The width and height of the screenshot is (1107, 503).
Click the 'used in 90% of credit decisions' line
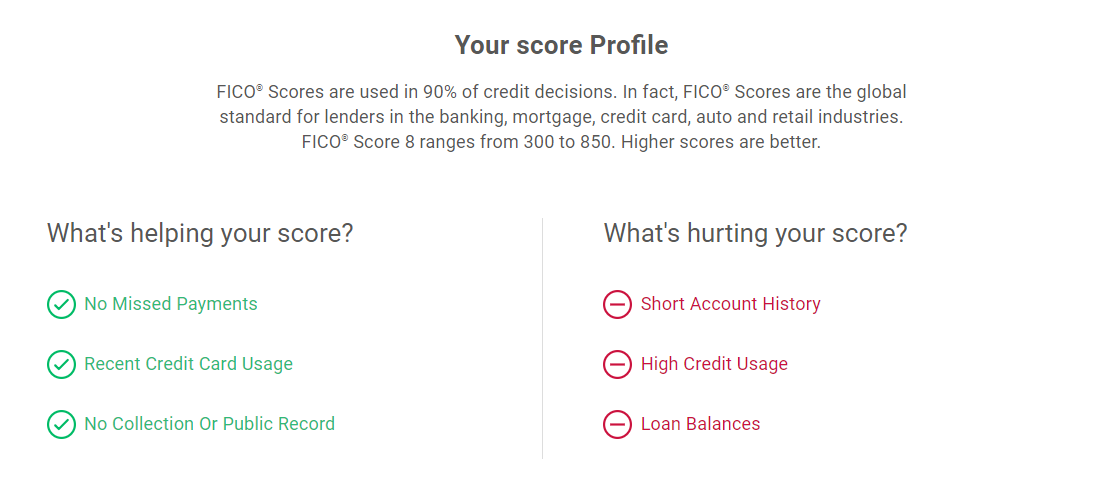click(561, 92)
